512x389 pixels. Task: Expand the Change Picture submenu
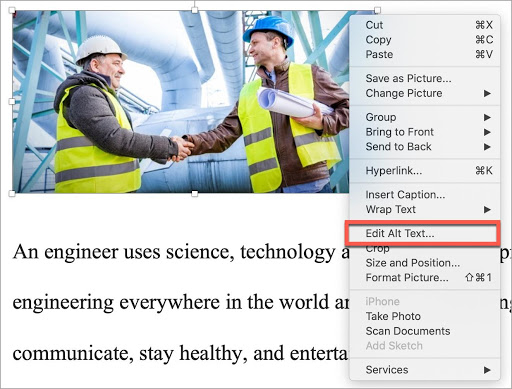click(424, 93)
